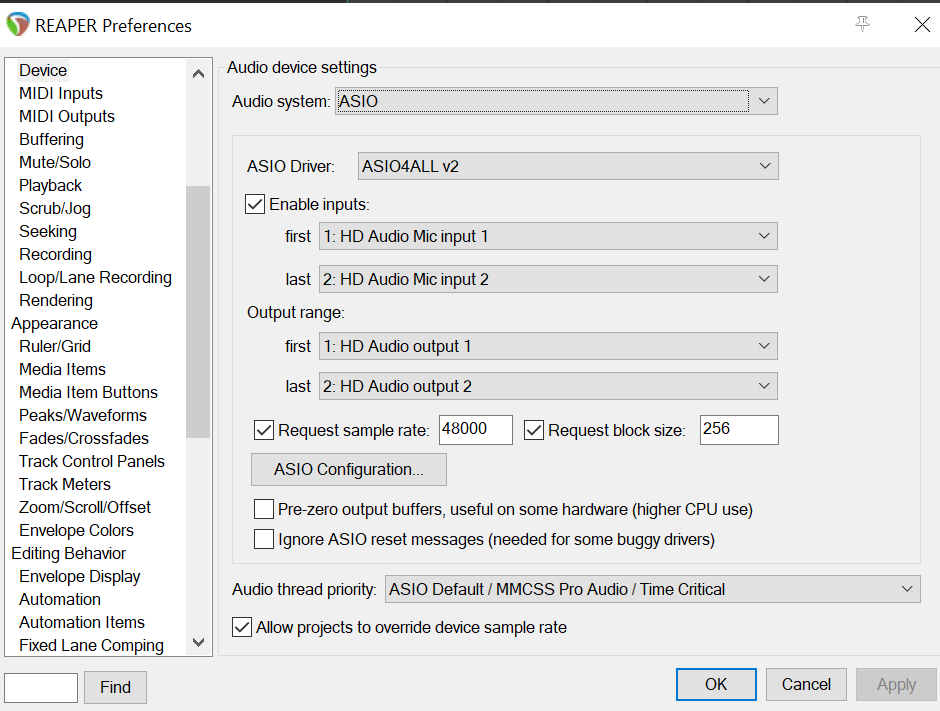The width and height of the screenshot is (940, 711).
Task: Open Ruler/Grid preferences page
Action: (x=55, y=347)
